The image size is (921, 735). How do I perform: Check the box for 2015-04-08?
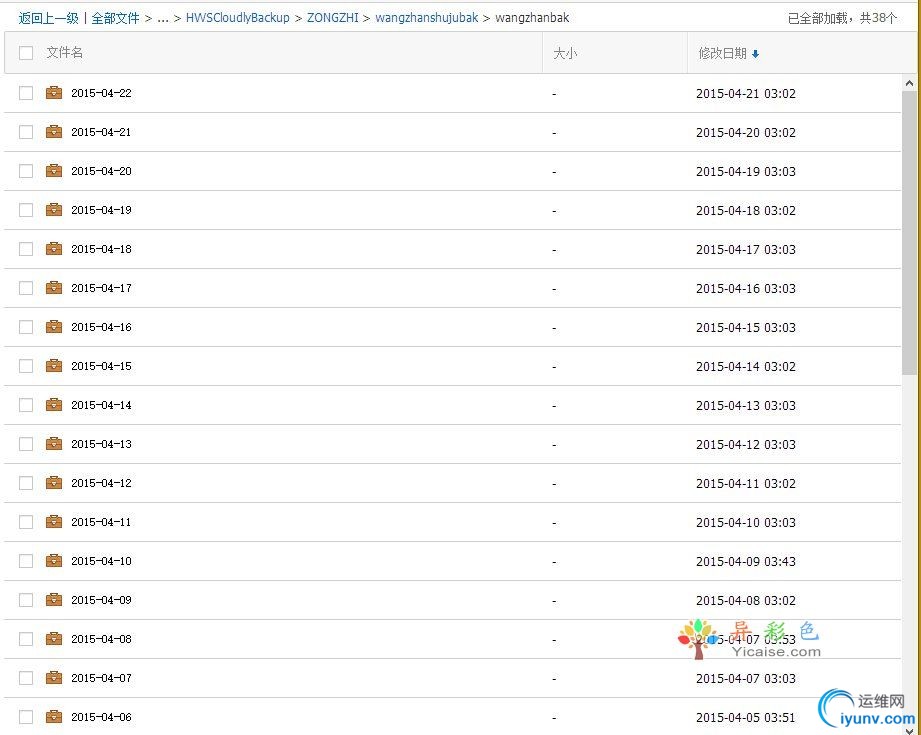pyautogui.click(x=26, y=639)
